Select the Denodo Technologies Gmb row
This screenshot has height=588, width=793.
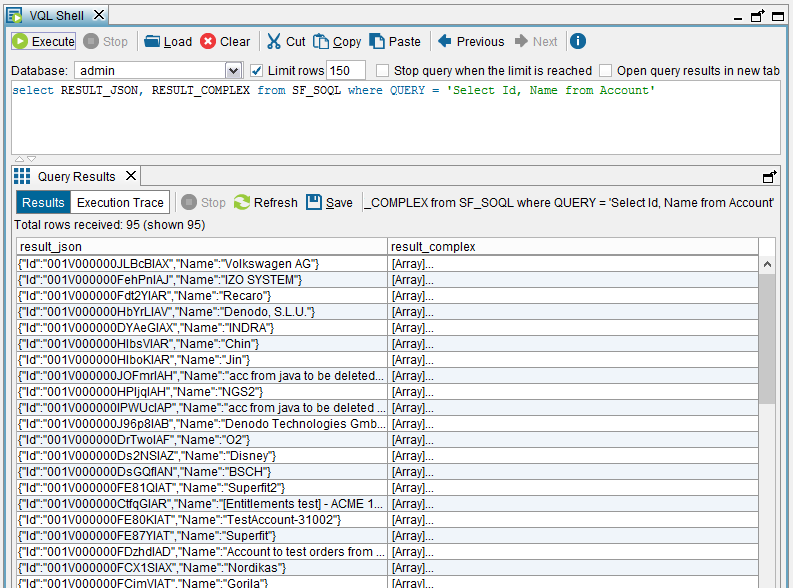(x=387, y=424)
